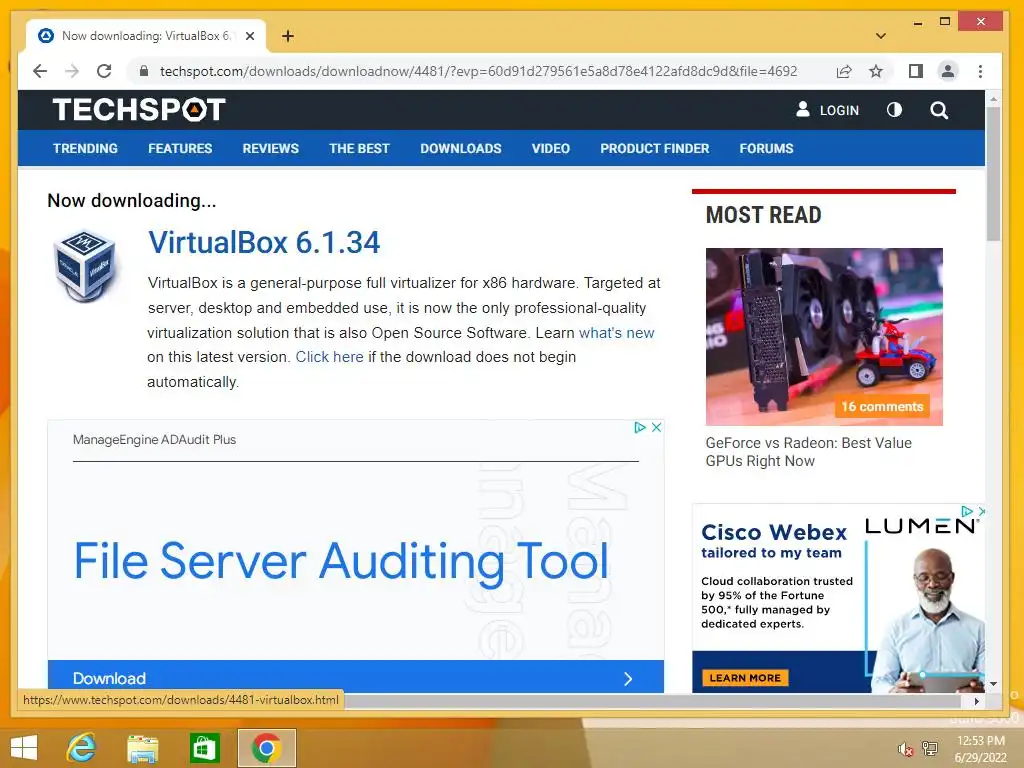Screen dimensions: 1024x768
Task: Click the LOGIN user icon
Action: [803, 109]
